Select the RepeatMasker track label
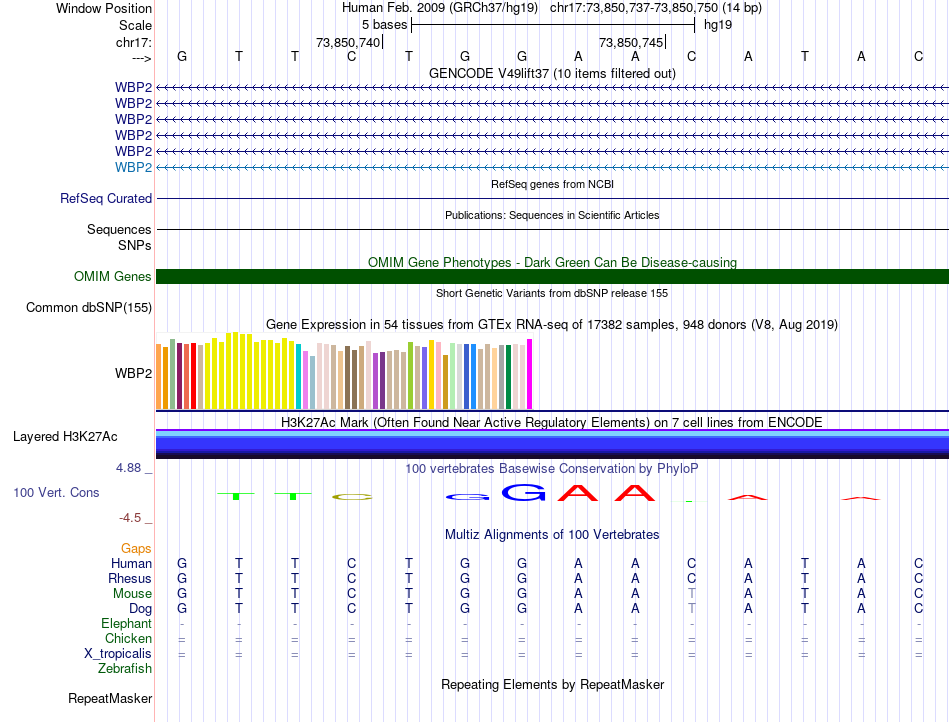The image size is (950, 722). (x=110, y=698)
